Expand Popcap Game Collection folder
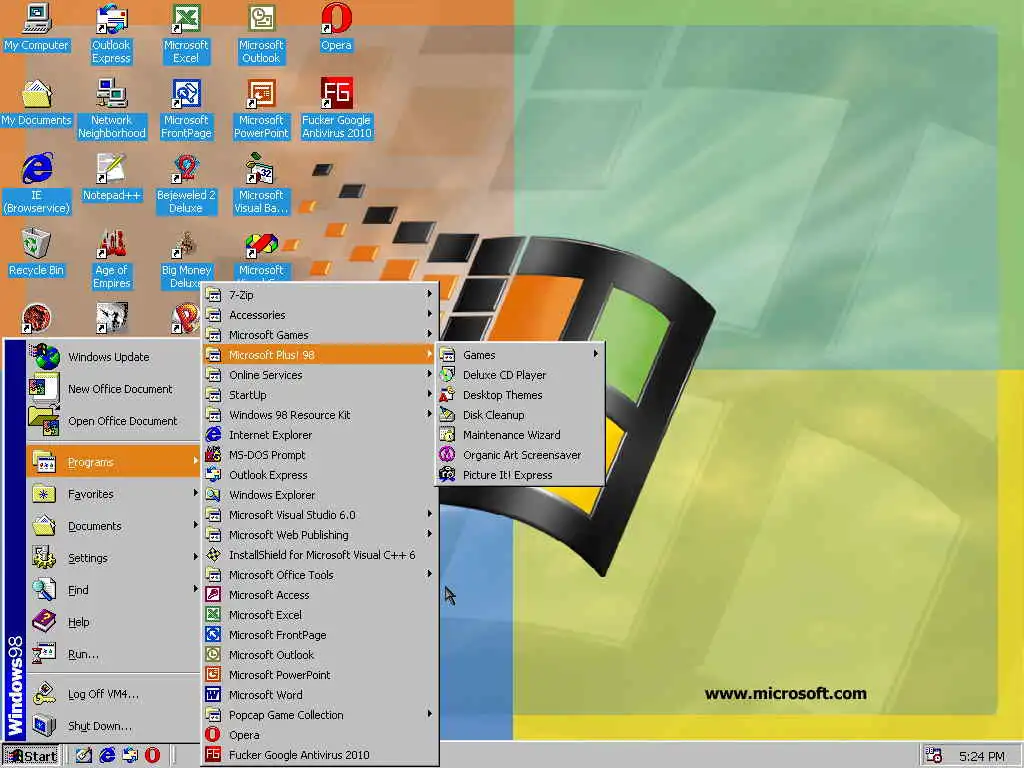This screenshot has width=1024, height=768. 319,715
